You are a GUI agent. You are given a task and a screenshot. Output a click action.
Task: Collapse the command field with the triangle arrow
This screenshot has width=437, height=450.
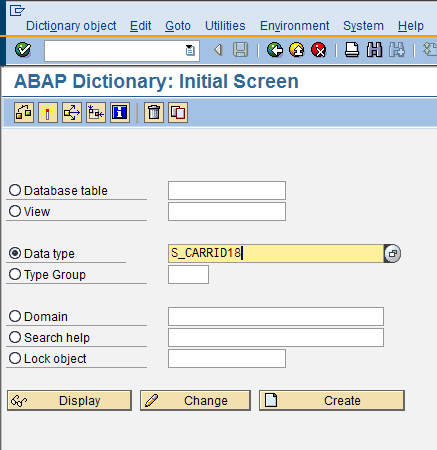pyautogui.click(x=218, y=50)
